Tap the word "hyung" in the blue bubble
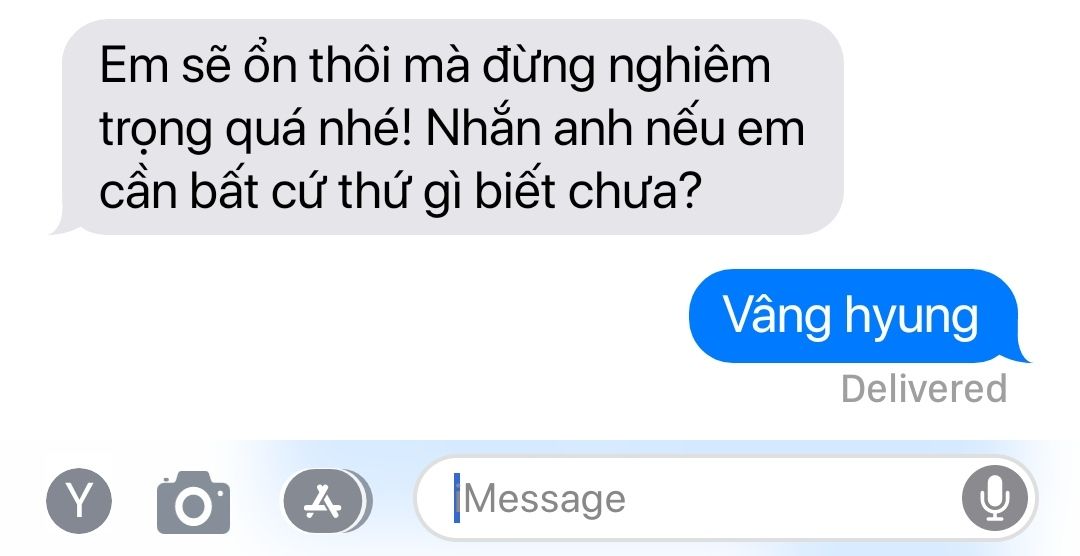Viewport: 1080px width, 556px height. point(911,318)
